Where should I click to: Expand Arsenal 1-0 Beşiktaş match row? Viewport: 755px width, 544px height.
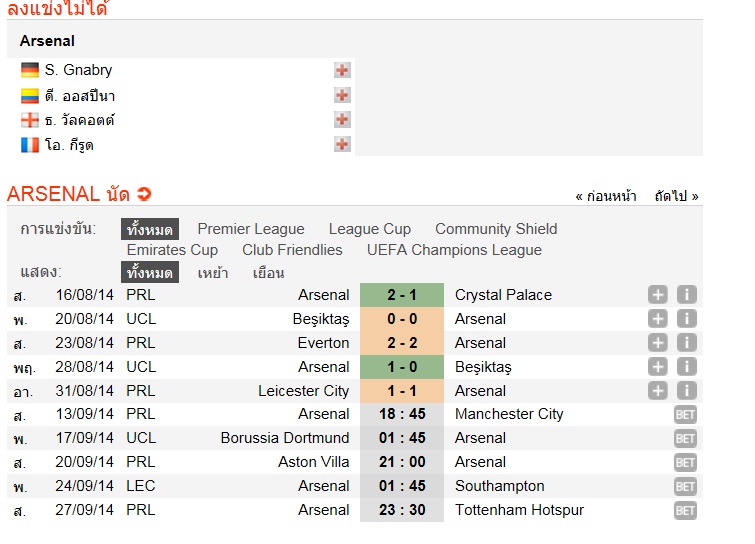657,367
